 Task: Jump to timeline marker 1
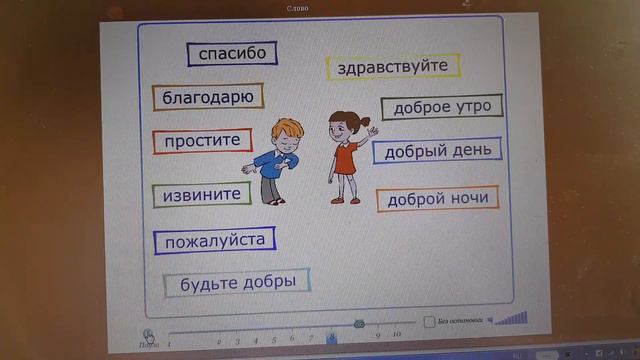169,344
